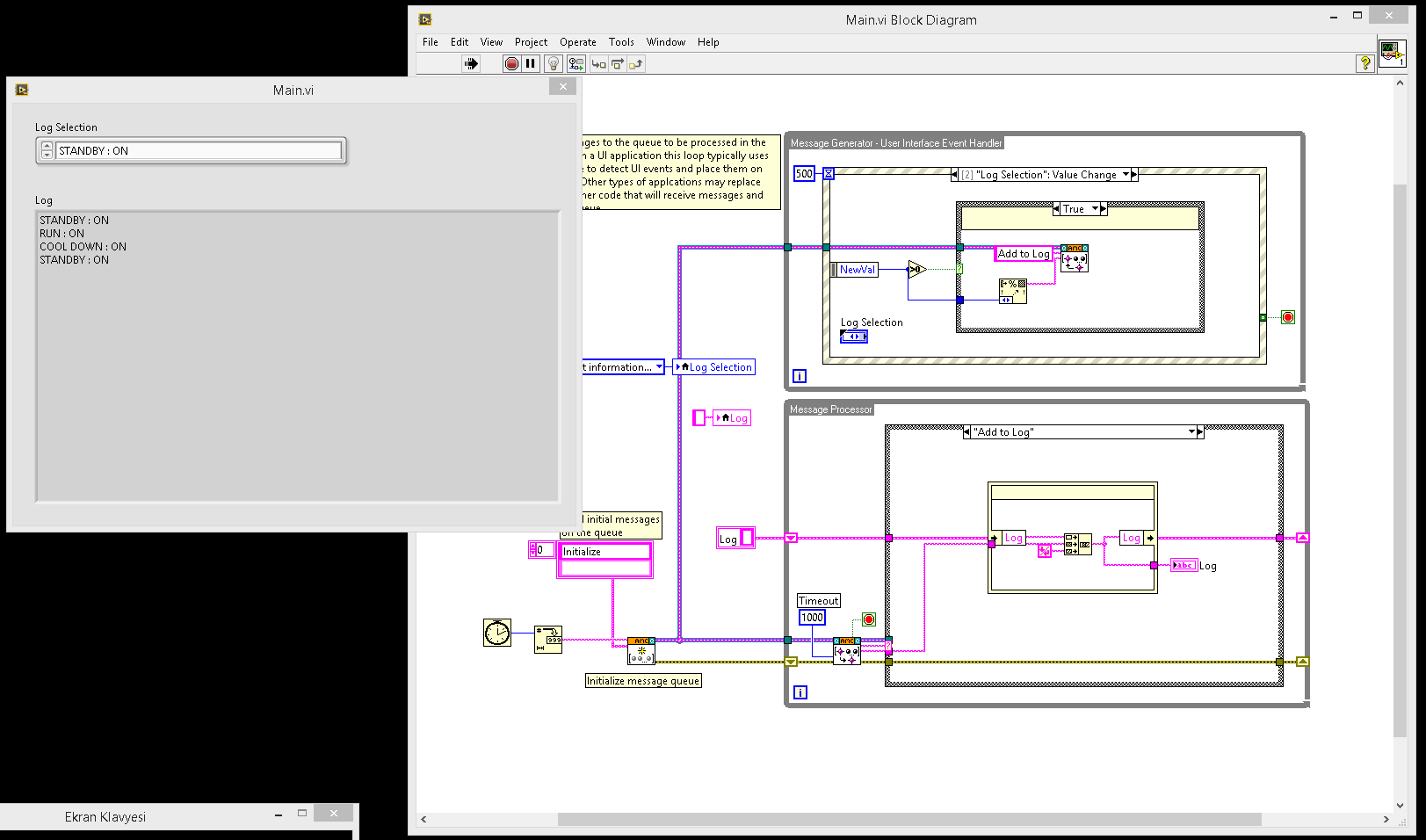
Task: Click the Step Over toolbar icon
Action: tap(618, 63)
